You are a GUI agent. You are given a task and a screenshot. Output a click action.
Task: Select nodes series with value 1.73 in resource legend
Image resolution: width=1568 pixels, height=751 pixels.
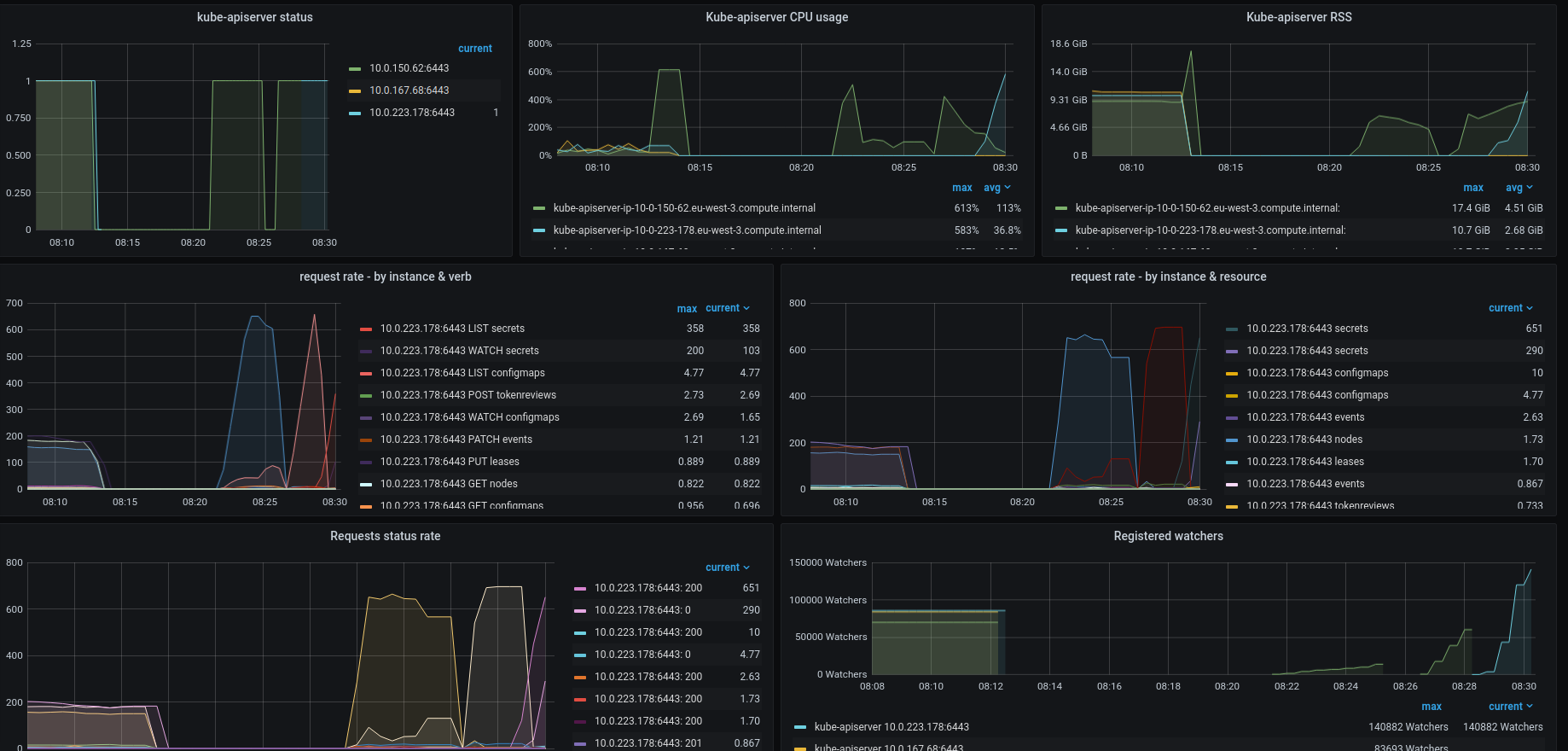[x=1304, y=440]
